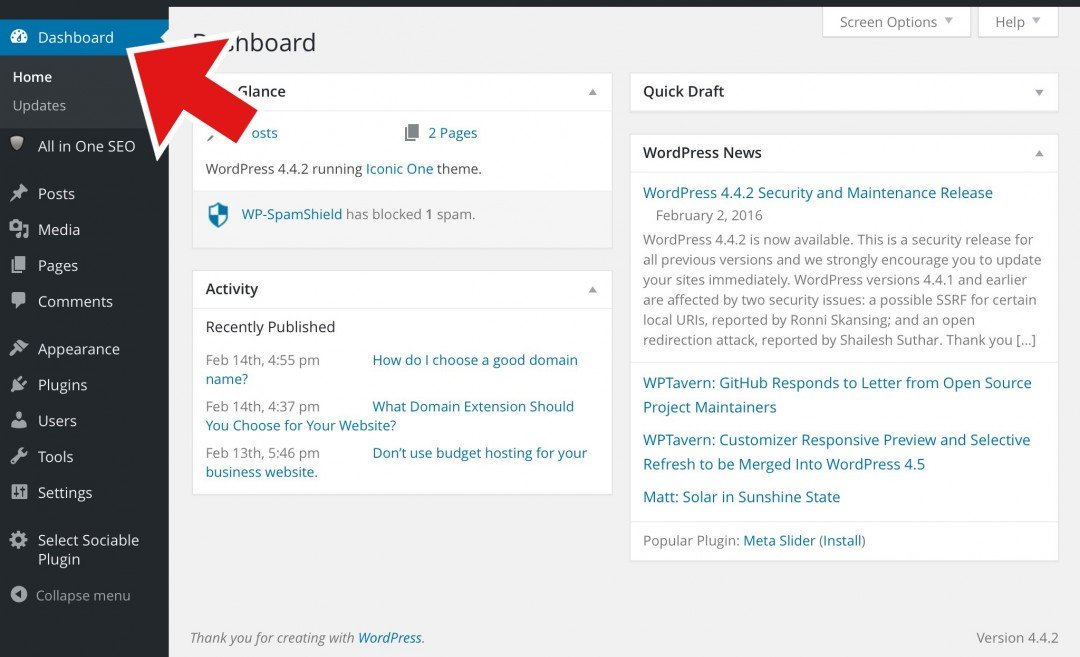
Task: Click the Media library icon
Action: [19, 229]
